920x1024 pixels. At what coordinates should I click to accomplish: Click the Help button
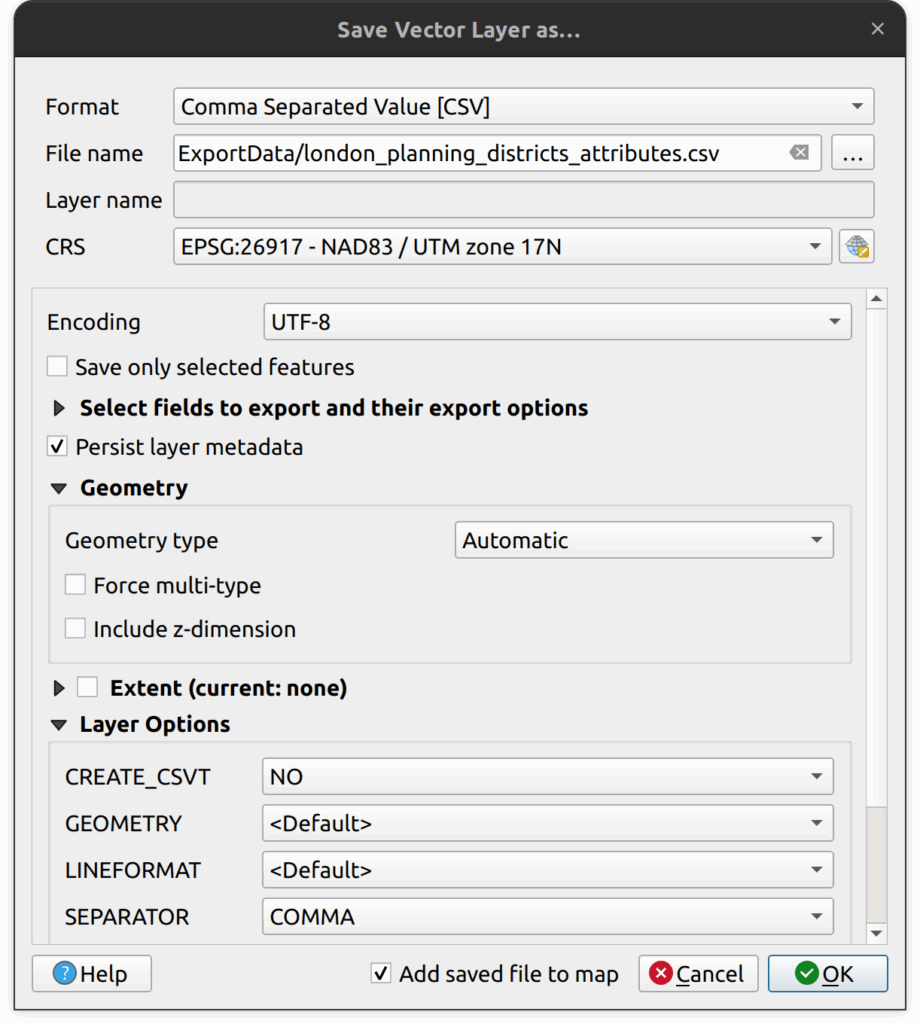tap(92, 974)
